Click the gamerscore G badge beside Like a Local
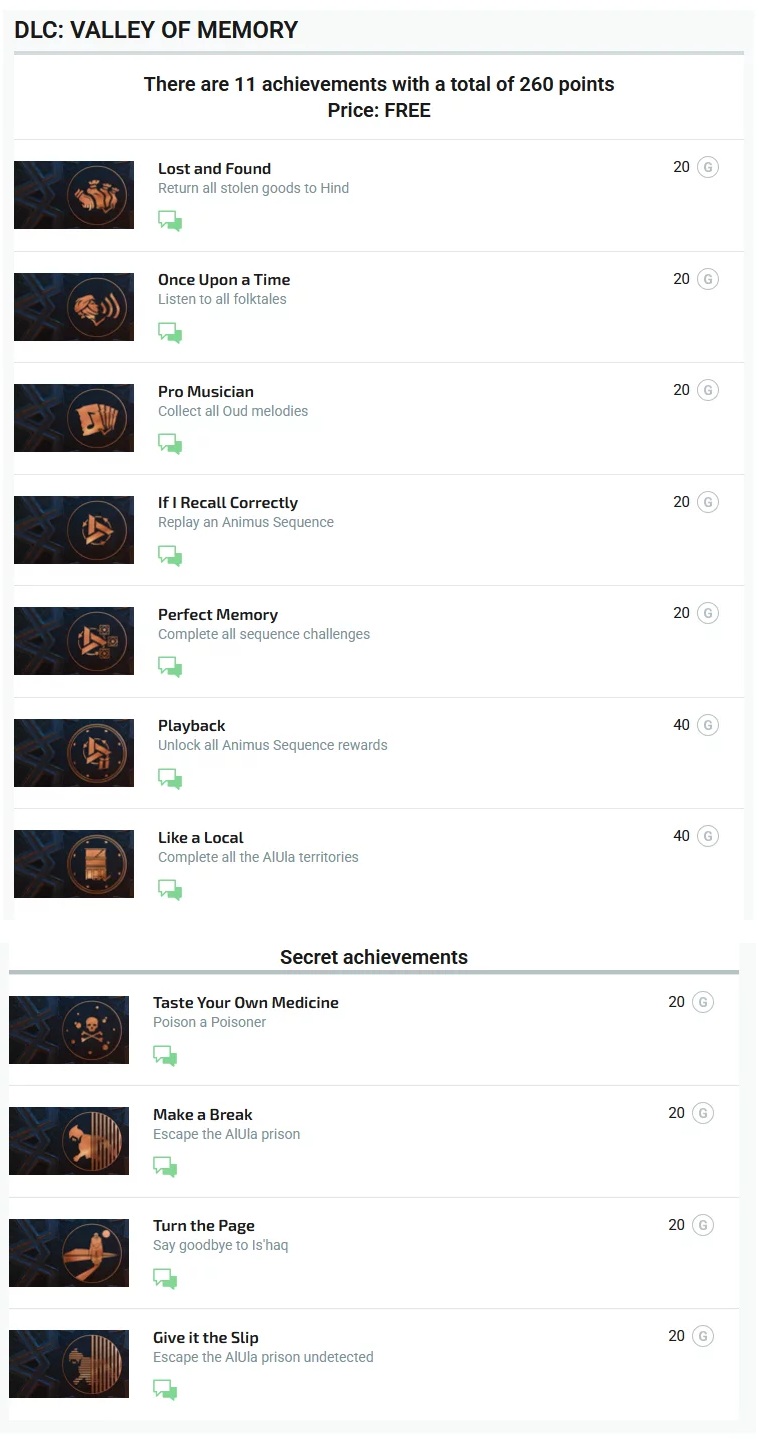759x1446 pixels. 708,836
